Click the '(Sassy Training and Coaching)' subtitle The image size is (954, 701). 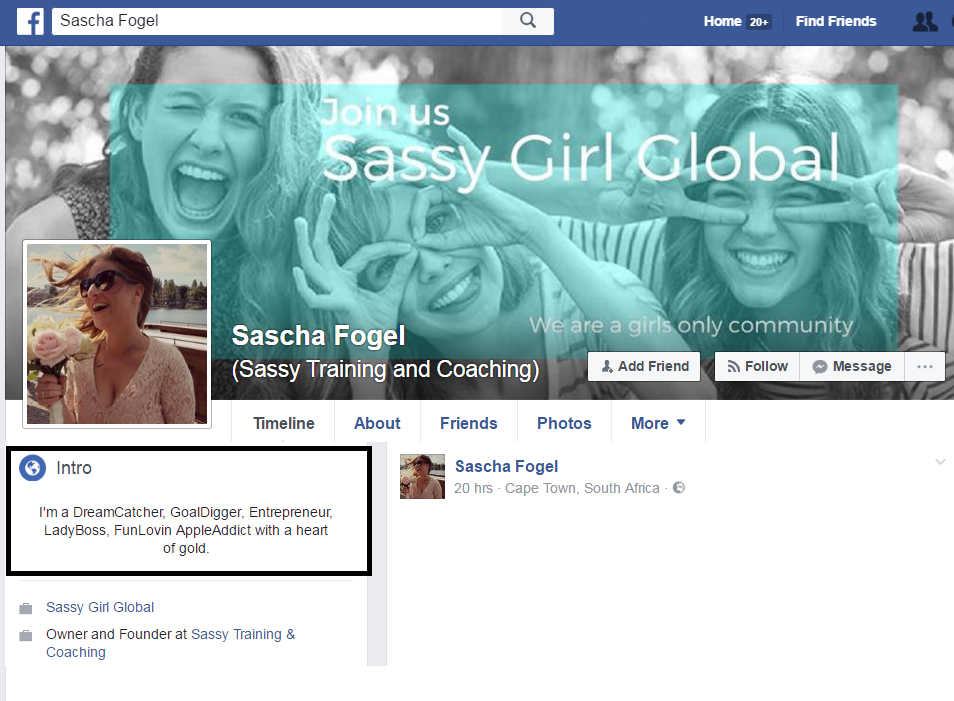(385, 369)
